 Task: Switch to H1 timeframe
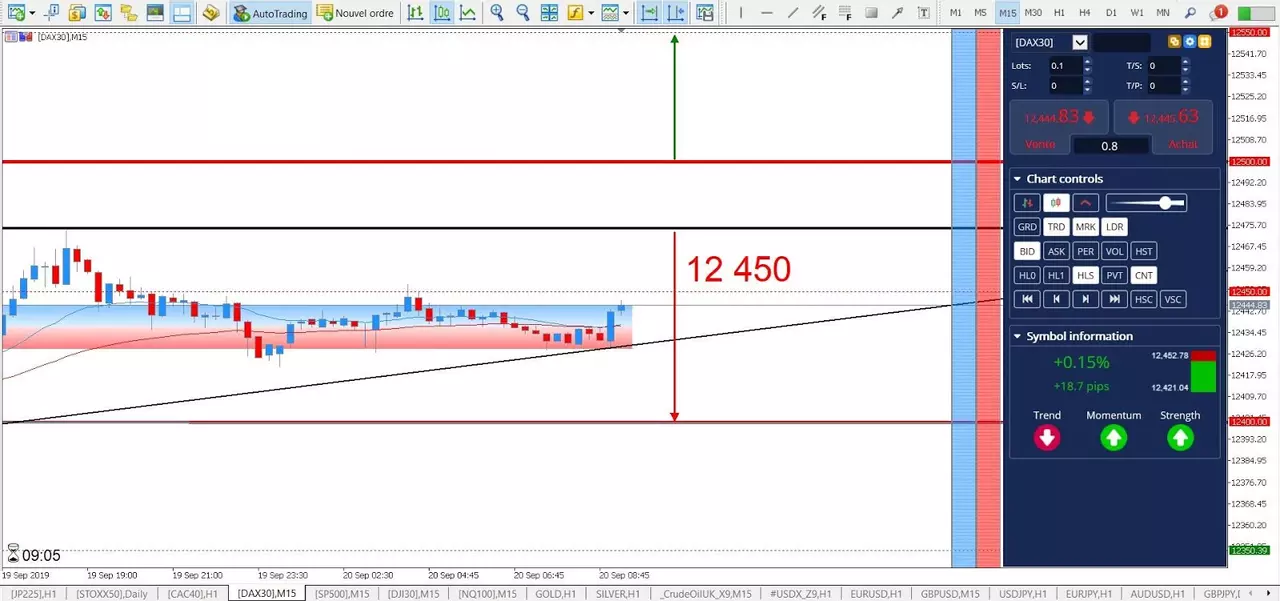click(1059, 13)
